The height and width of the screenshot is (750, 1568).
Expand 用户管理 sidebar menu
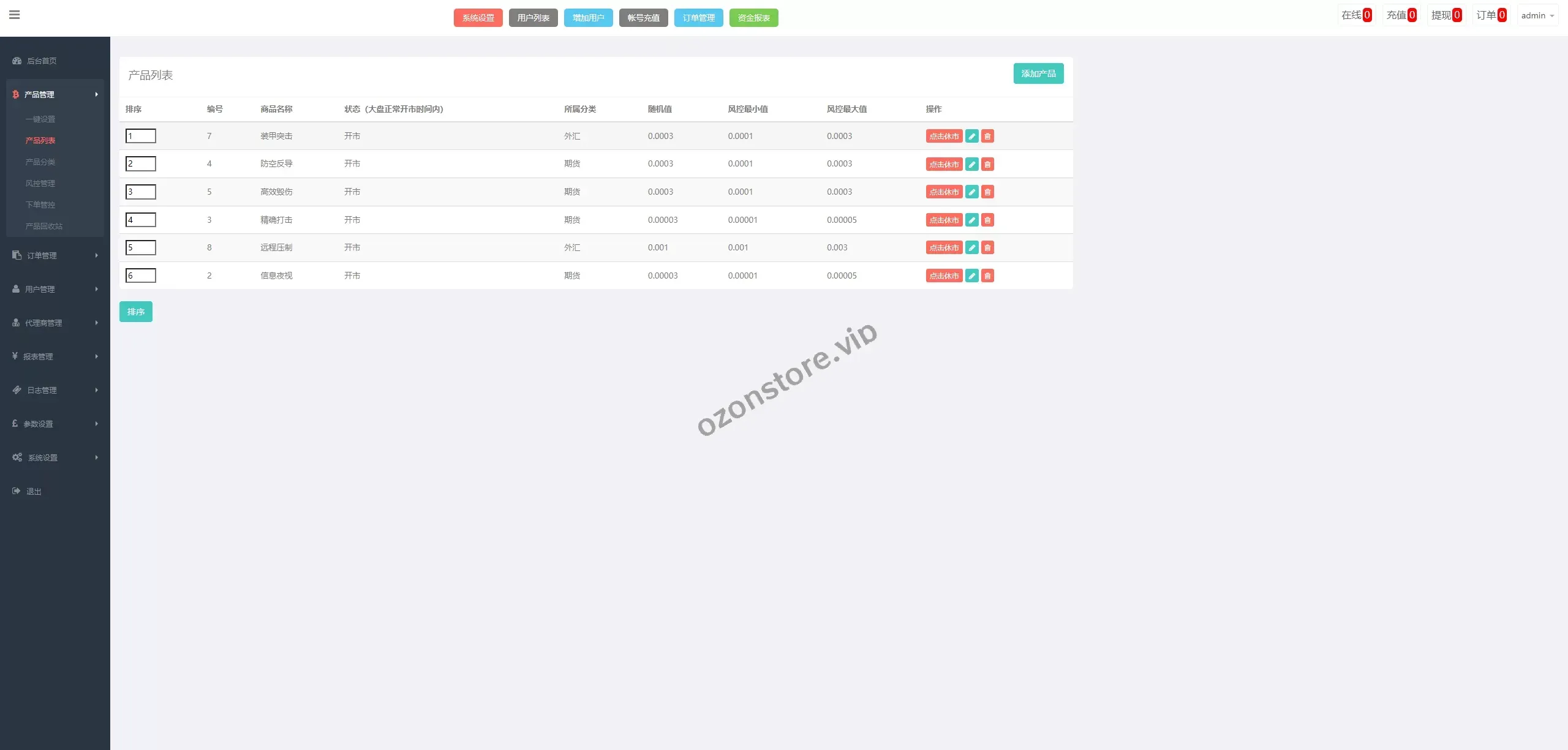pyautogui.click(x=40, y=289)
